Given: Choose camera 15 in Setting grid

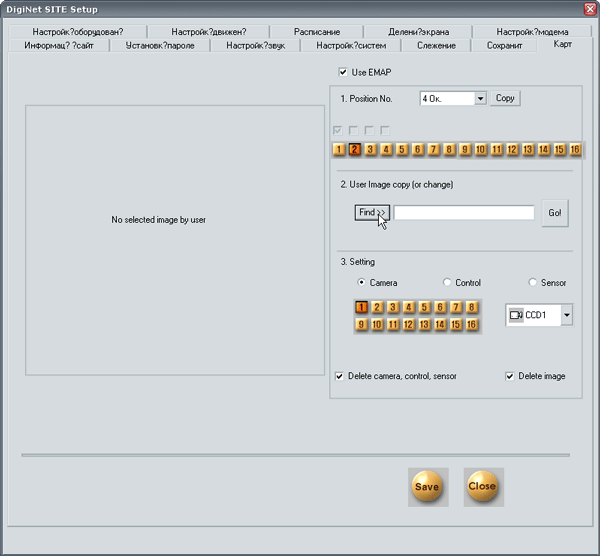Looking at the screenshot, I should click(456, 324).
